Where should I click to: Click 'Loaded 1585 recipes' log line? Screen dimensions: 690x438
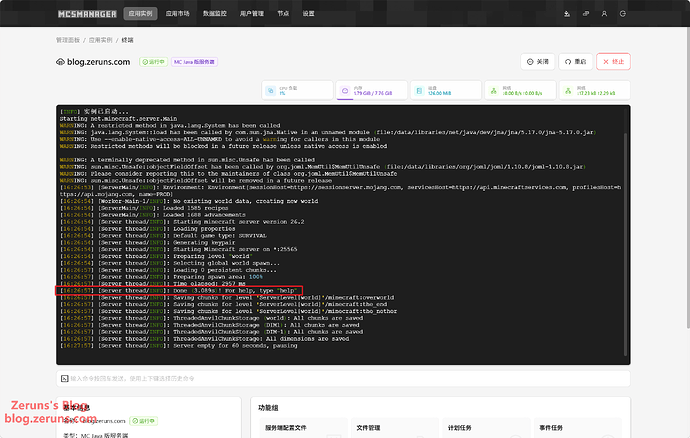[144, 208]
